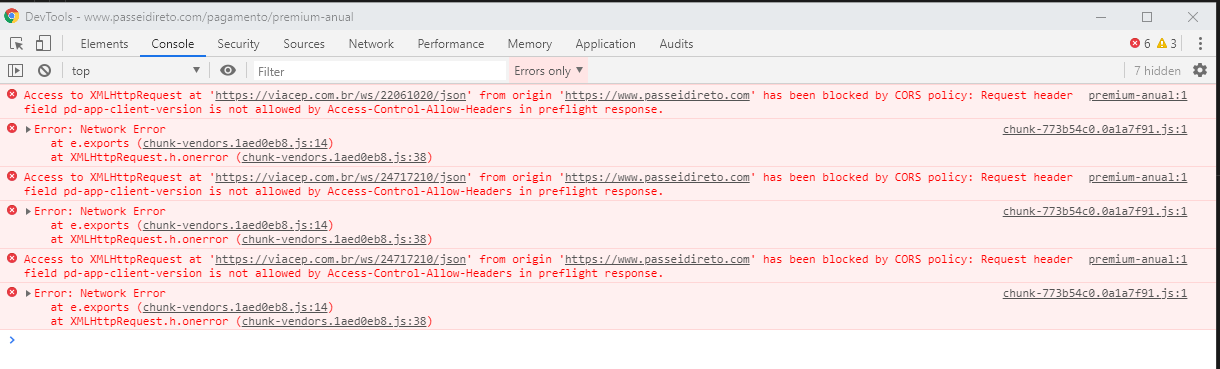Open the 'top' JavaScript context dropdown
This screenshot has height=369, width=1220.
tap(136, 71)
